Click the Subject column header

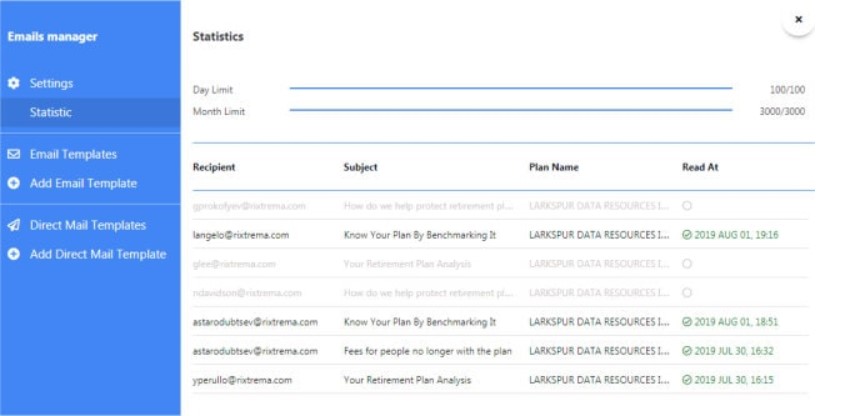pos(360,167)
